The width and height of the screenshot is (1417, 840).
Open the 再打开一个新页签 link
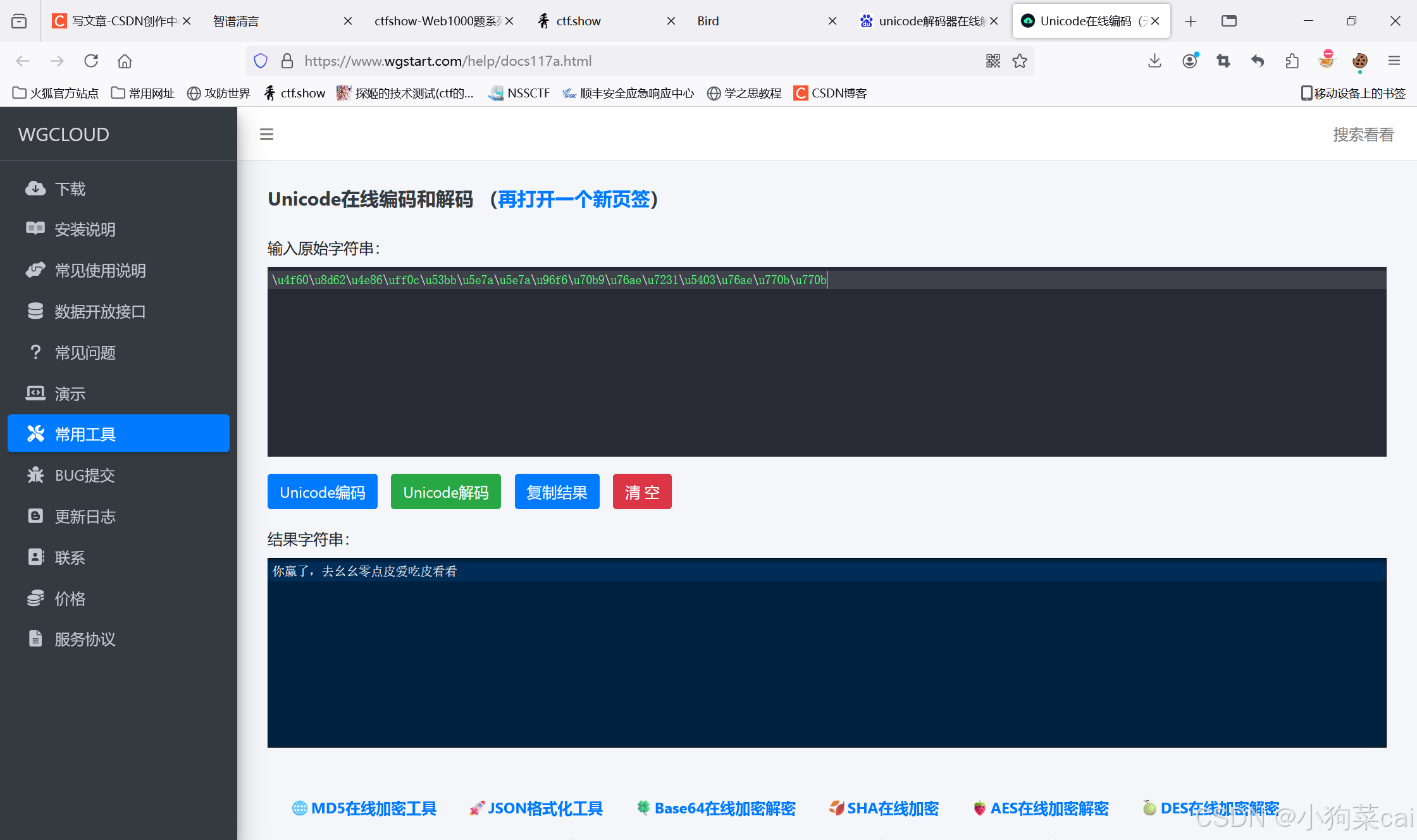[574, 199]
